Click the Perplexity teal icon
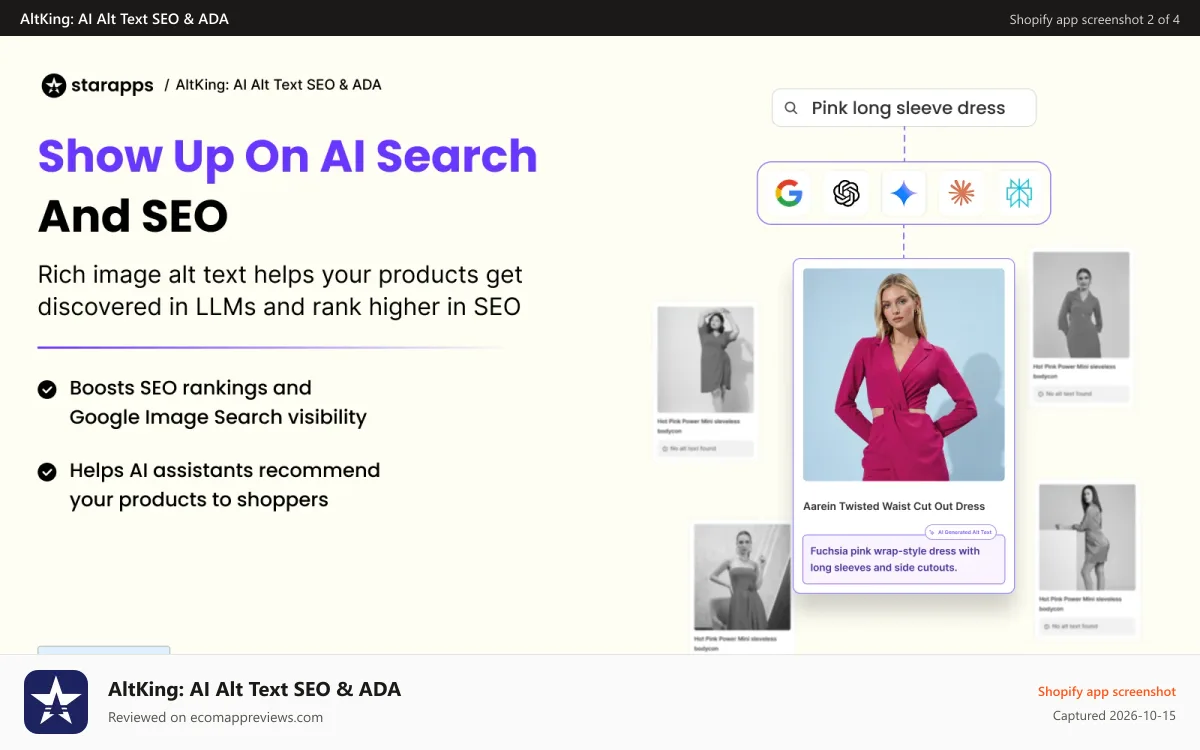The width and height of the screenshot is (1200, 750). coord(1019,193)
